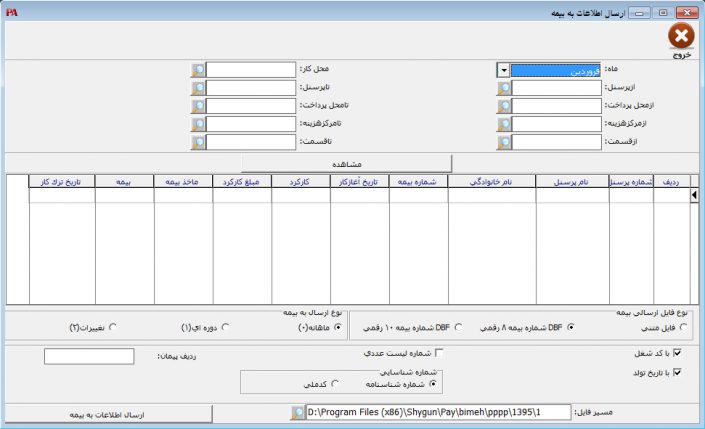Viewport: 705px width, 429px height.
Task: Uncheck the با تاریخ تولد checkbox
Action: click(x=678, y=373)
